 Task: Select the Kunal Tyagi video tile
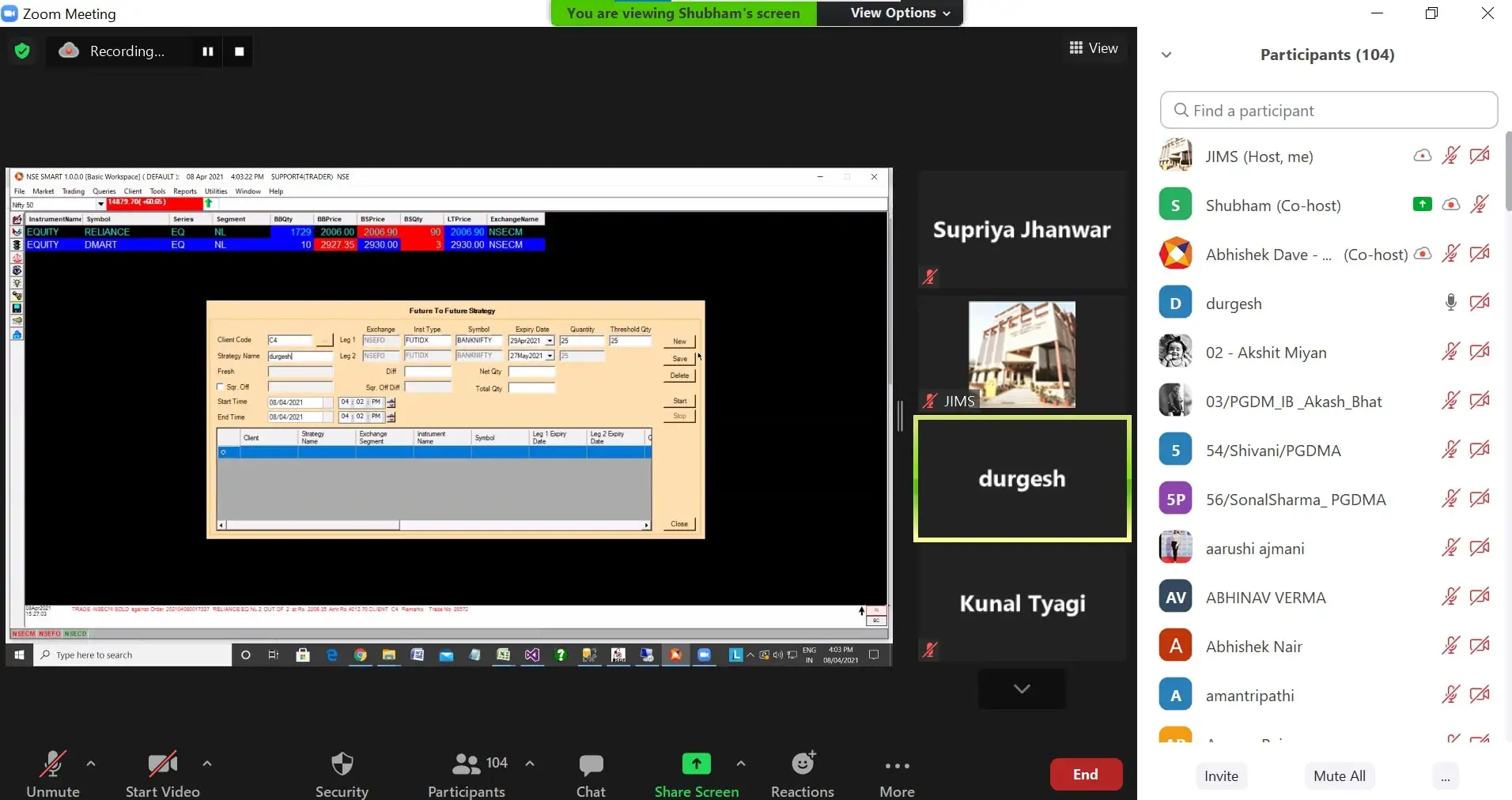(1022, 603)
